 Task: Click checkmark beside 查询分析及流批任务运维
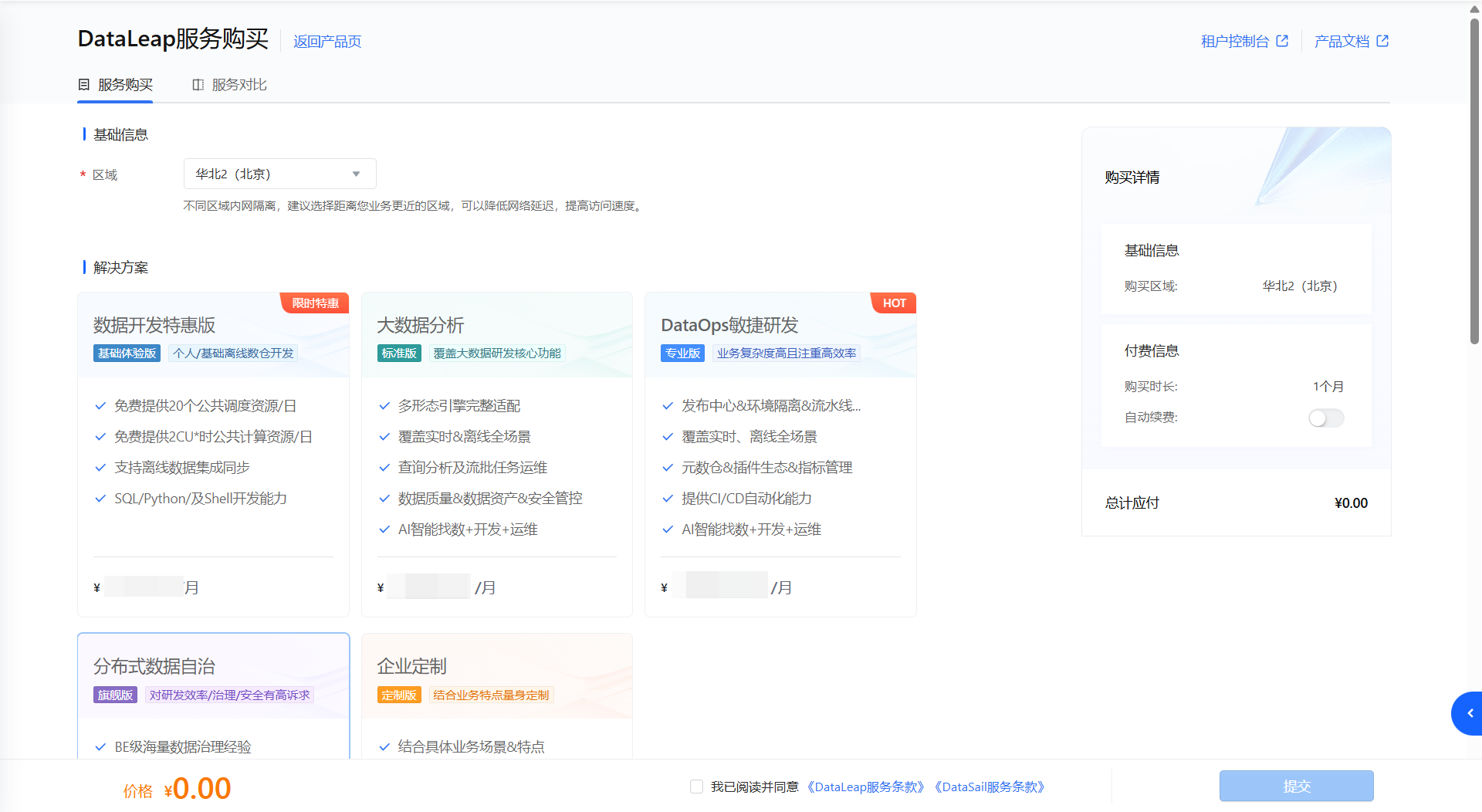[384, 468]
